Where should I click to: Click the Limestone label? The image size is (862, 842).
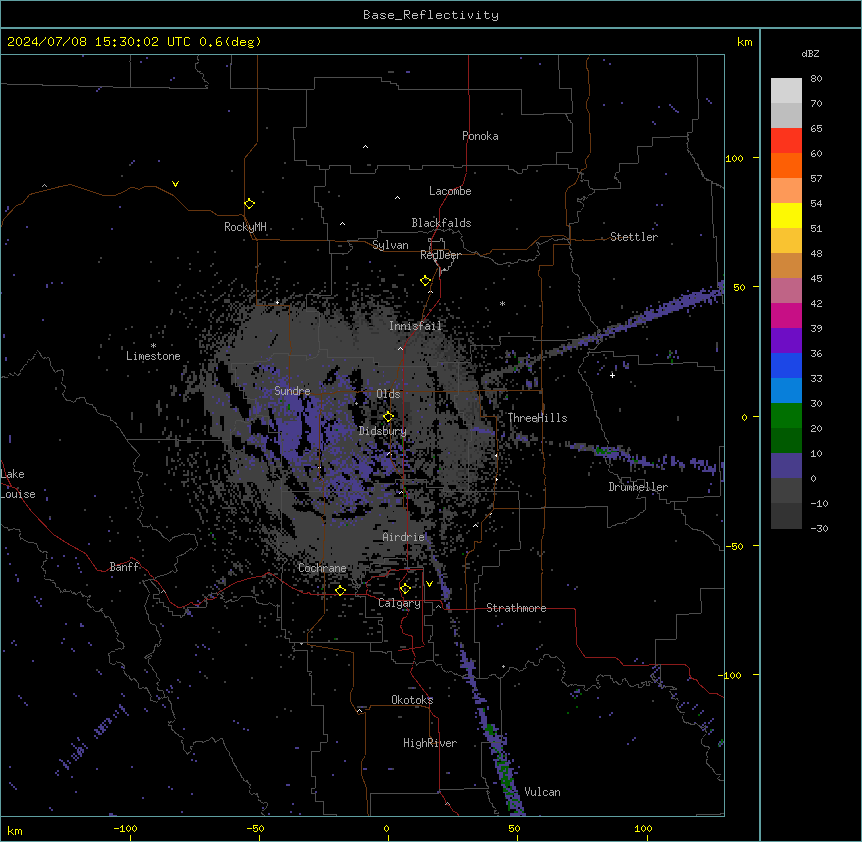[x=153, y=356]
